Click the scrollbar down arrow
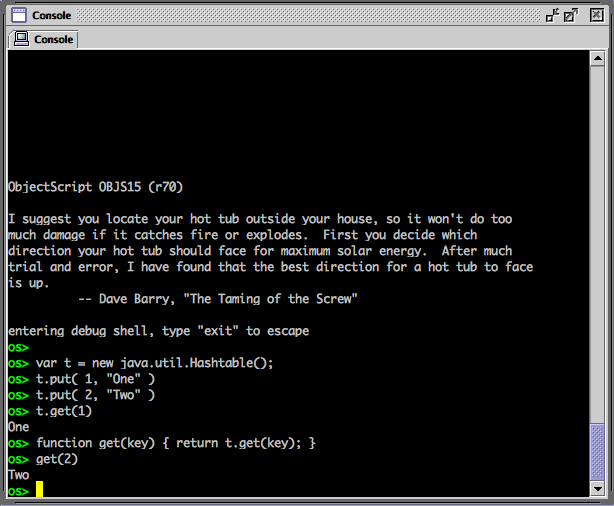The height and width of the screenshot is (506, 614). pos(597,488)
